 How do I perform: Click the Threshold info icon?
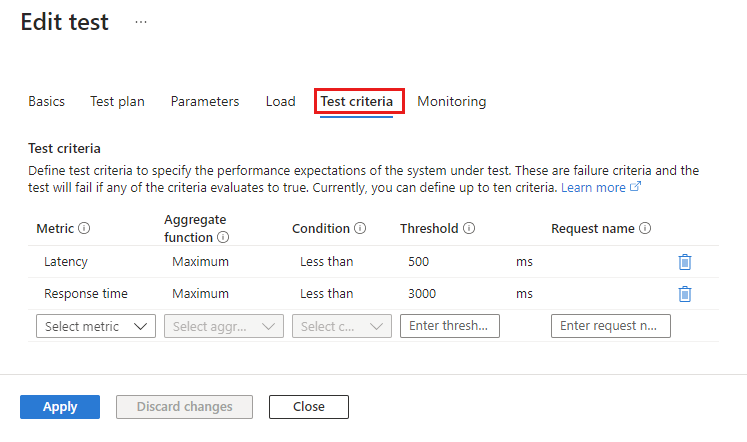coord(469,228)
